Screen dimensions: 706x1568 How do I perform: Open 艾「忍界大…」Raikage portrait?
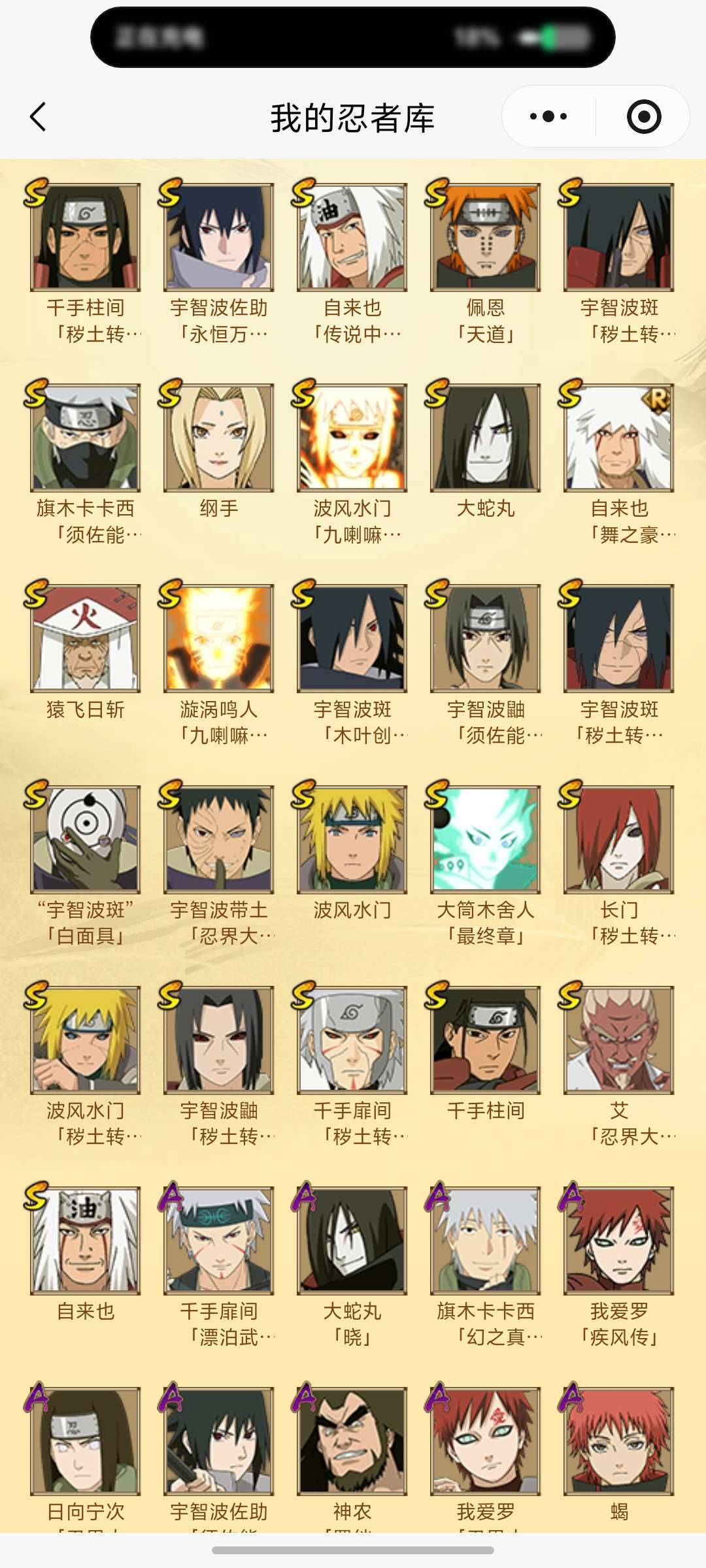pos(619,1040)
